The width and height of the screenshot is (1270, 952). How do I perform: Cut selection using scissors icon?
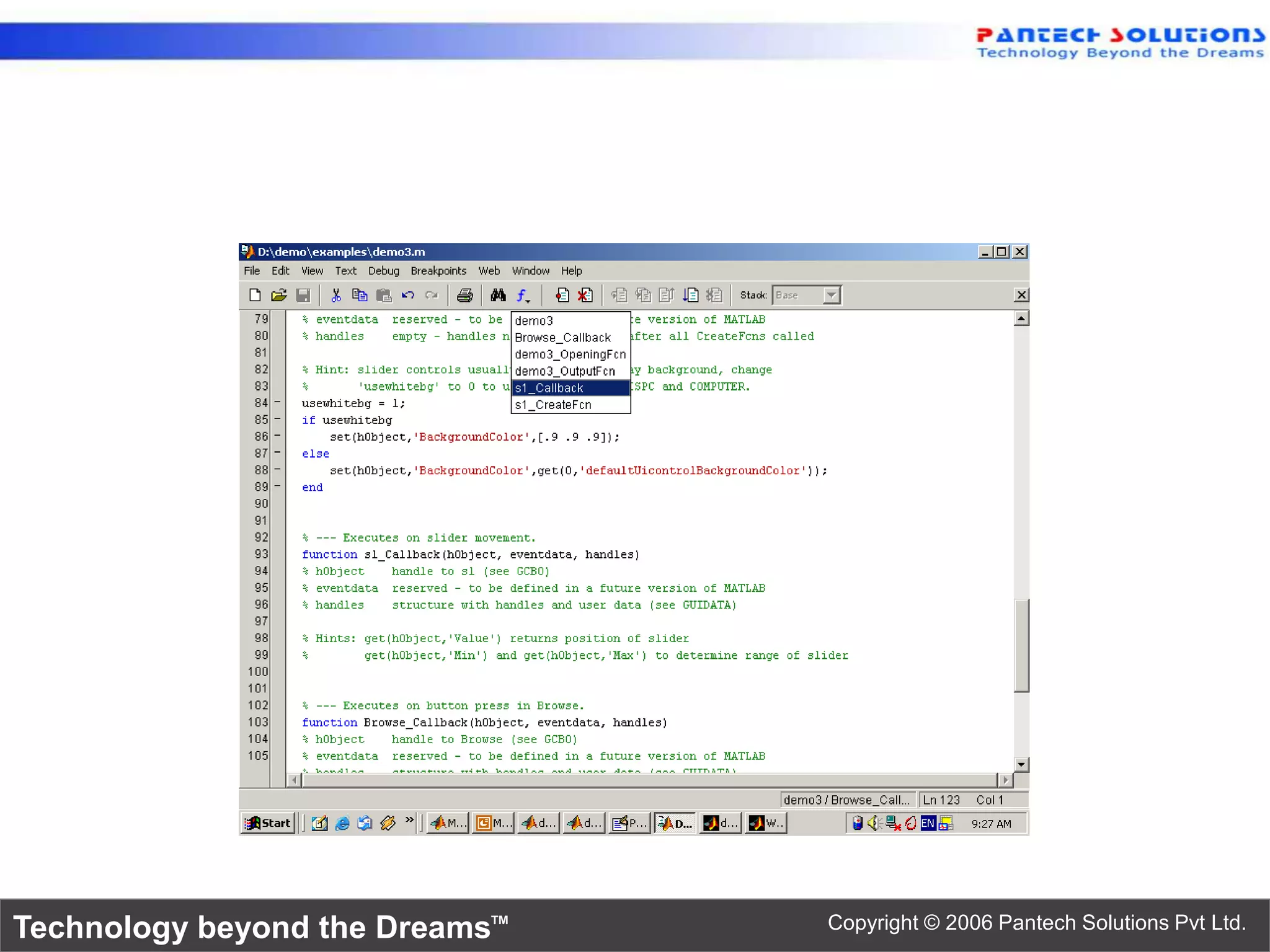[x=336, y=296]
